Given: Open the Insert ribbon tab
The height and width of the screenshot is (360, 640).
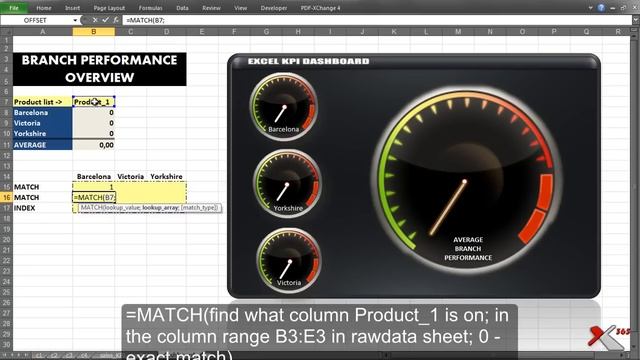Looking at the screenshot, I should point(73,8).
